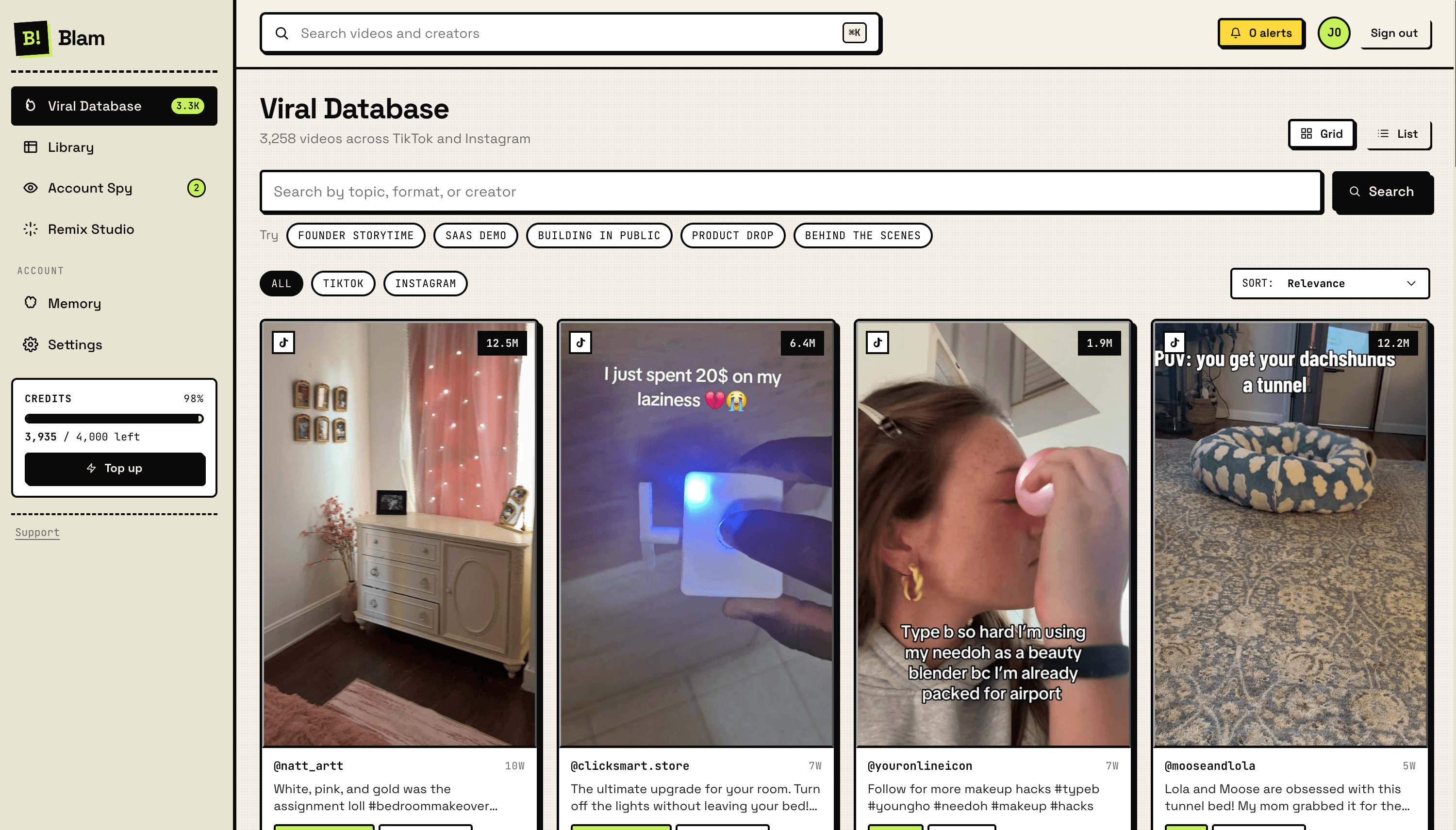Click the @natt_artt creator handle
The image size is (1456, 830).
(309, 765)
